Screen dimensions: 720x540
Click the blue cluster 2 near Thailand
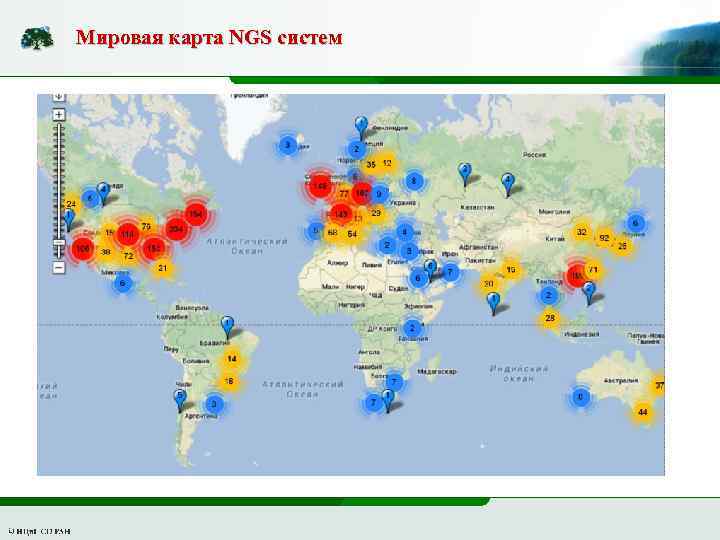pos(548,296)
